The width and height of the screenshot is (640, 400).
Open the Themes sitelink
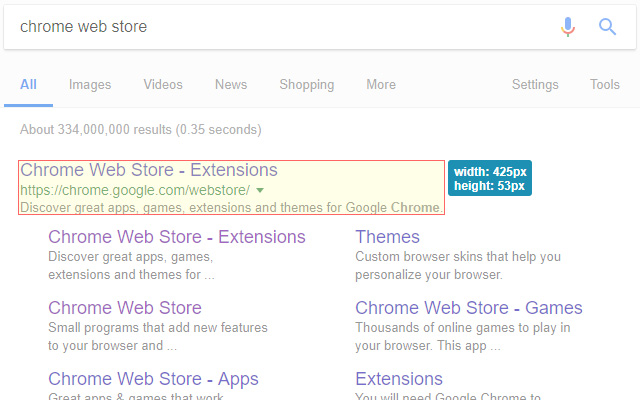[387, 237]
